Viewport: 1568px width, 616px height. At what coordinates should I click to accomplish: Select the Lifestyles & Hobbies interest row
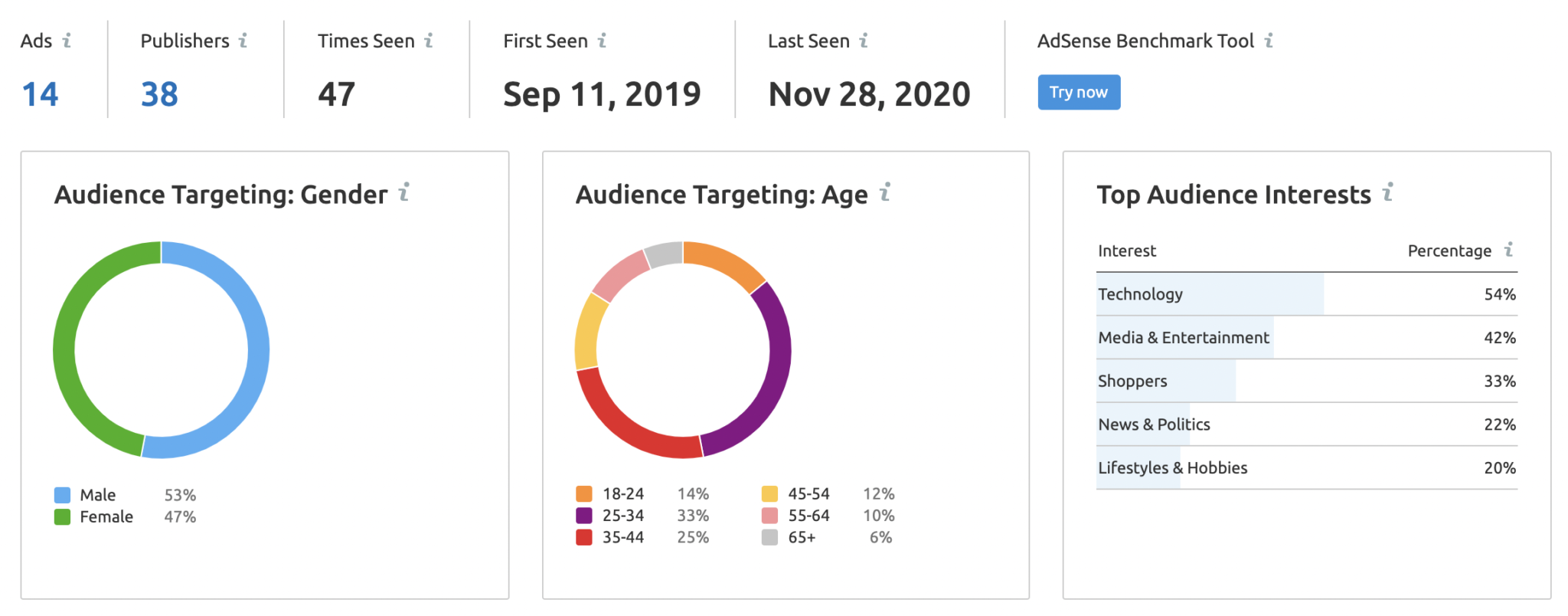click(1307, 468)
